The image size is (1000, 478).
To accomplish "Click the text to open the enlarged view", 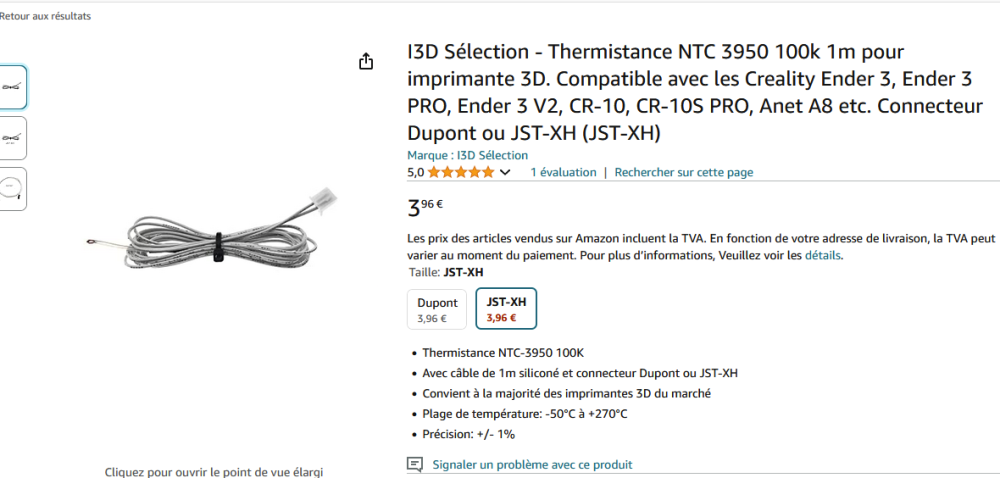I will point(214,471).
